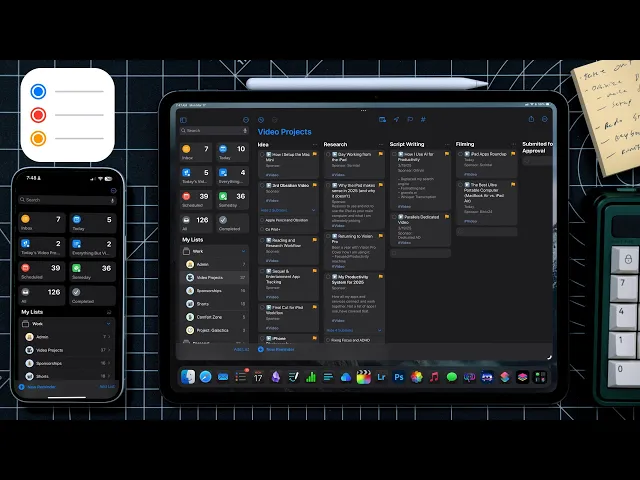Viewport: 640px width, 480px height.
Task: Open iCloud blue cloud dock icon
Action: pyautogui.click(x=346, y=377)
